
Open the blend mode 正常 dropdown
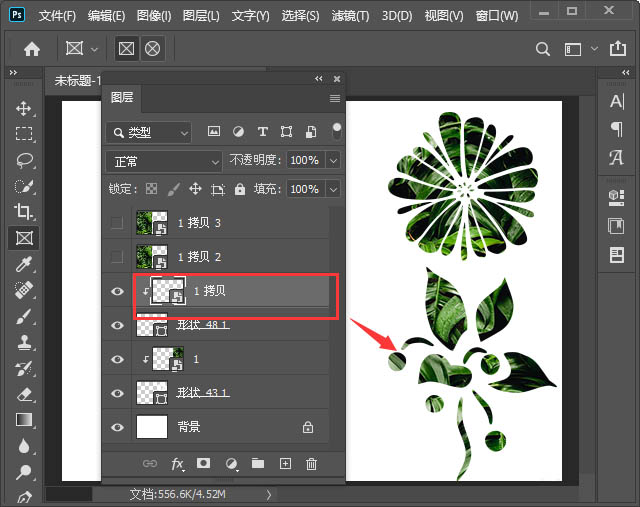click(x=164, y=161)
